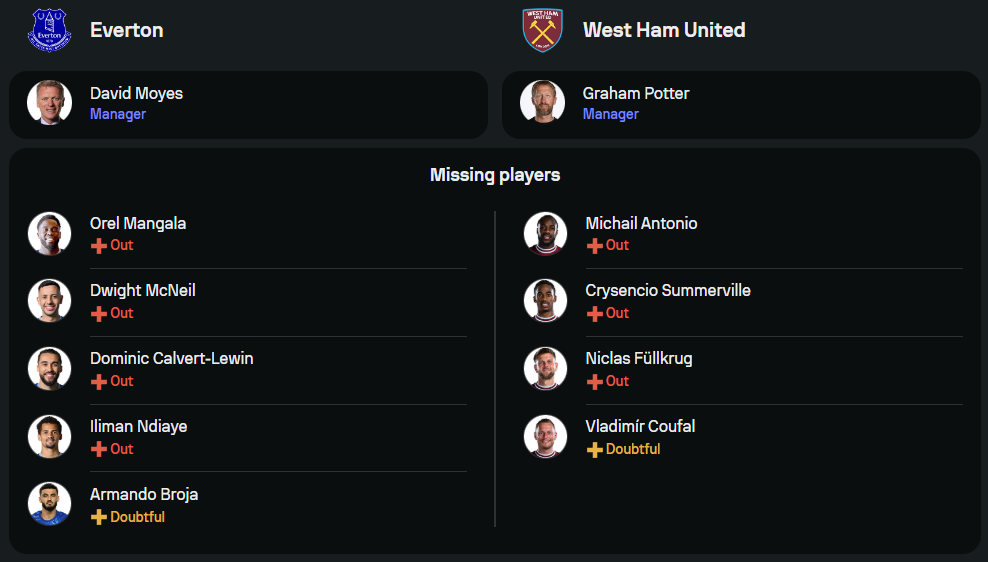988x562 pixels.
Task: Click the West Ham United team name
Action: click(664, 30)
